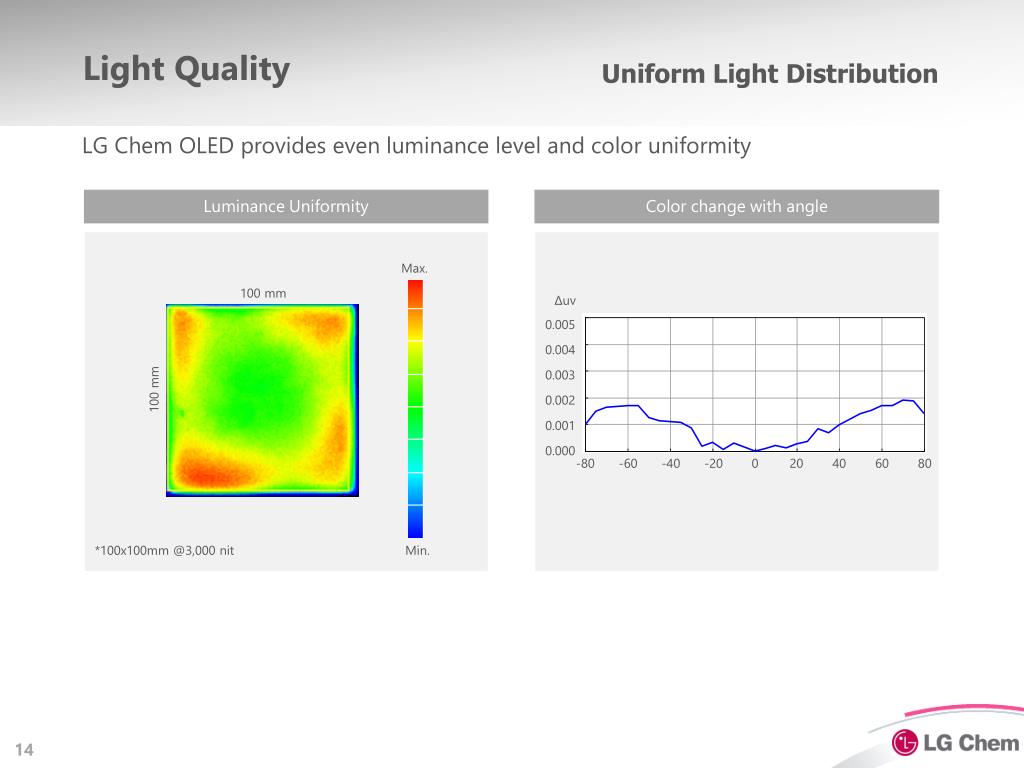The height and width of the screenshot is (768, 1024).
Task: Click the 0.002 y-axis value
Action: pyautogui.click(x=560, y=400)
